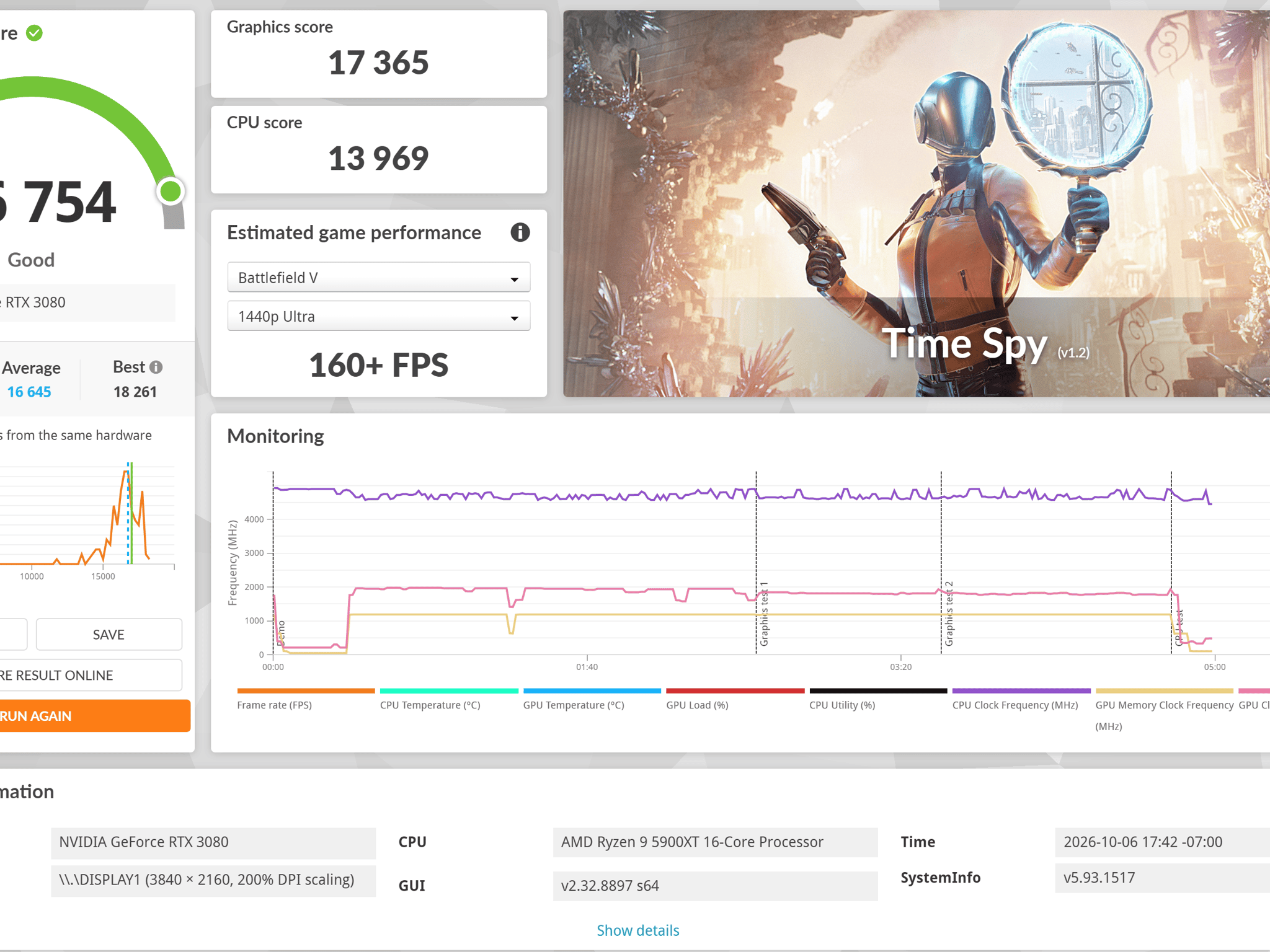The height and width of the screenshot is (952, 1270).
Task: Toggle the CPU Utility (%) legend item
Action: tap(878, 699)
